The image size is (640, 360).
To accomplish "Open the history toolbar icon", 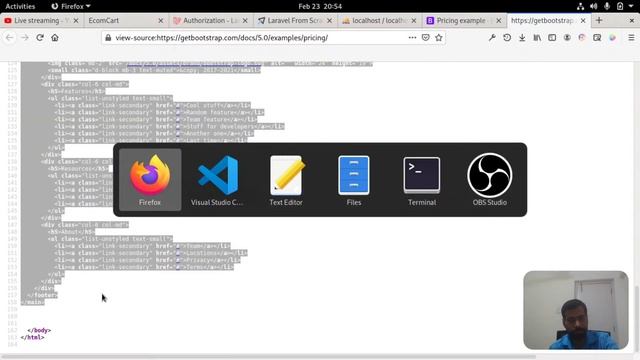I will point(507,38).
